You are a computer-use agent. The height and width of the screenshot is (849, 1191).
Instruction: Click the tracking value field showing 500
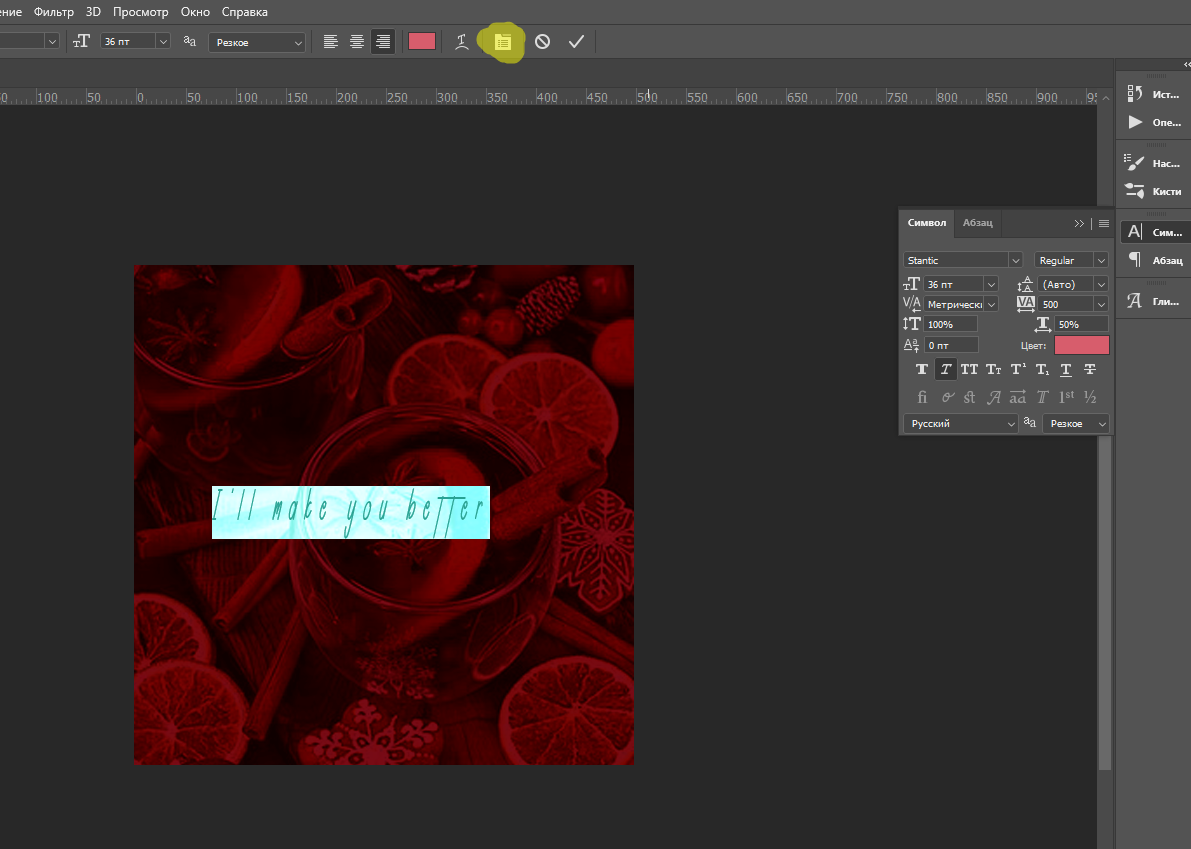(1064, 304)
